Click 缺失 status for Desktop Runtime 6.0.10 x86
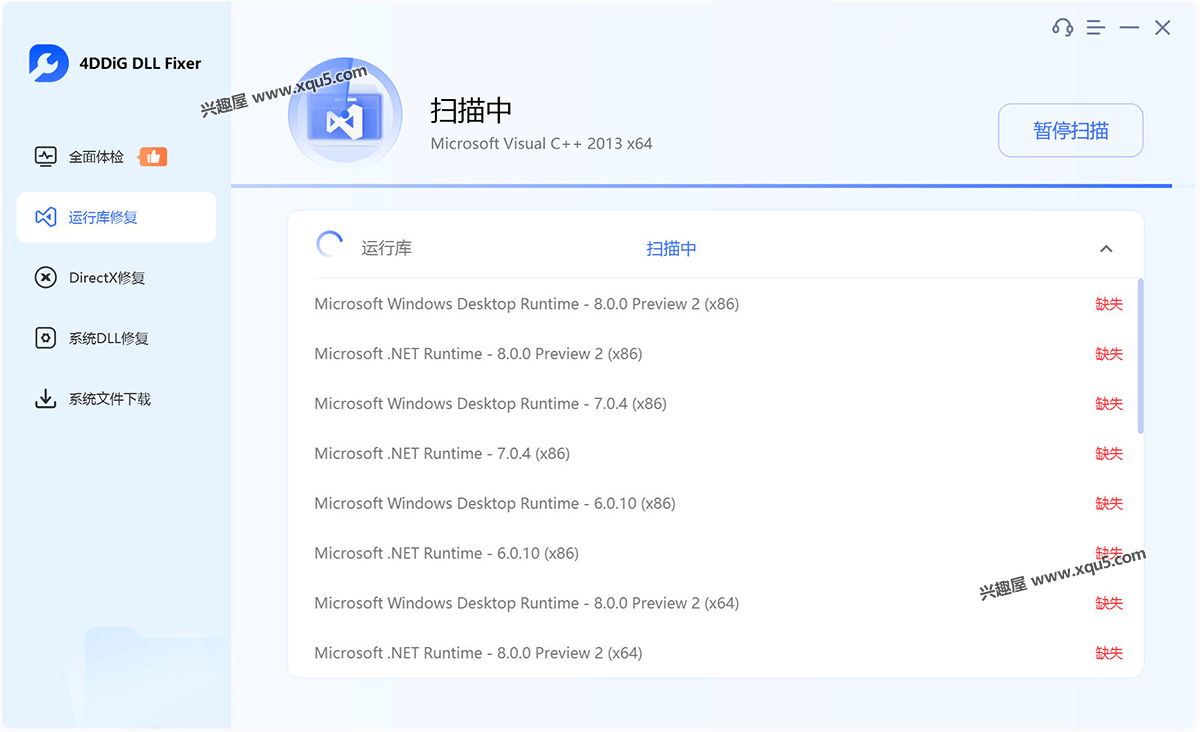 tap(1109, 504)
